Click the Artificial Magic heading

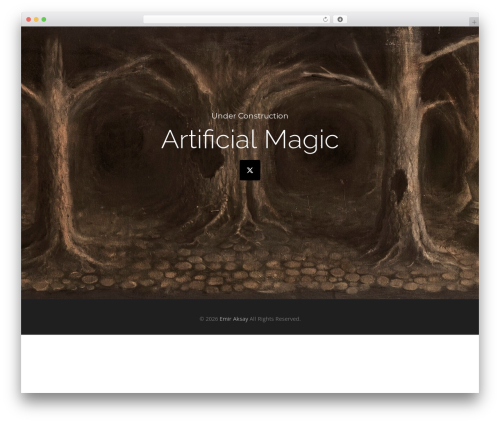click(x=250, y=140)
